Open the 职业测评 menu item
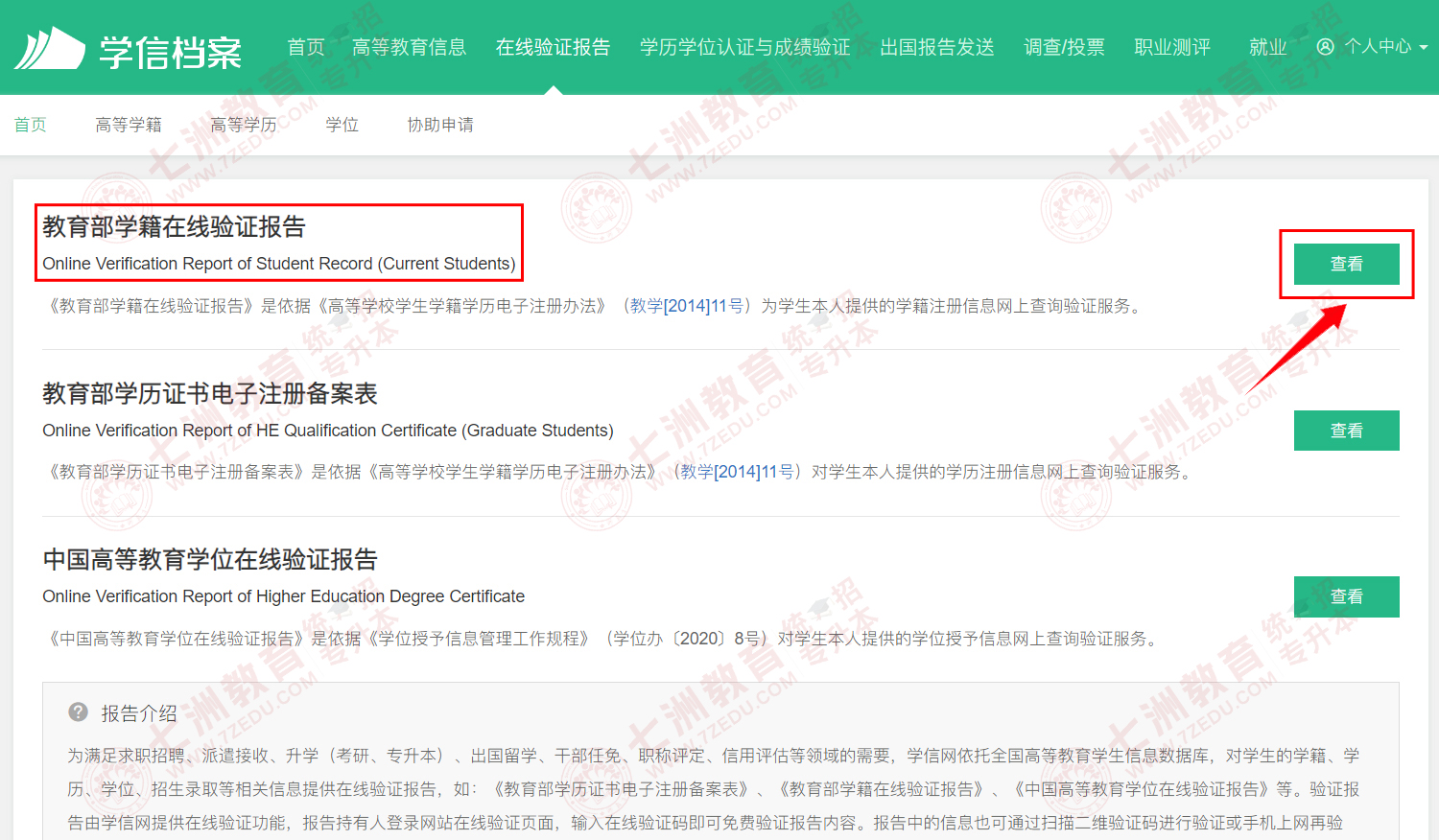 [x=1172, y=47]
